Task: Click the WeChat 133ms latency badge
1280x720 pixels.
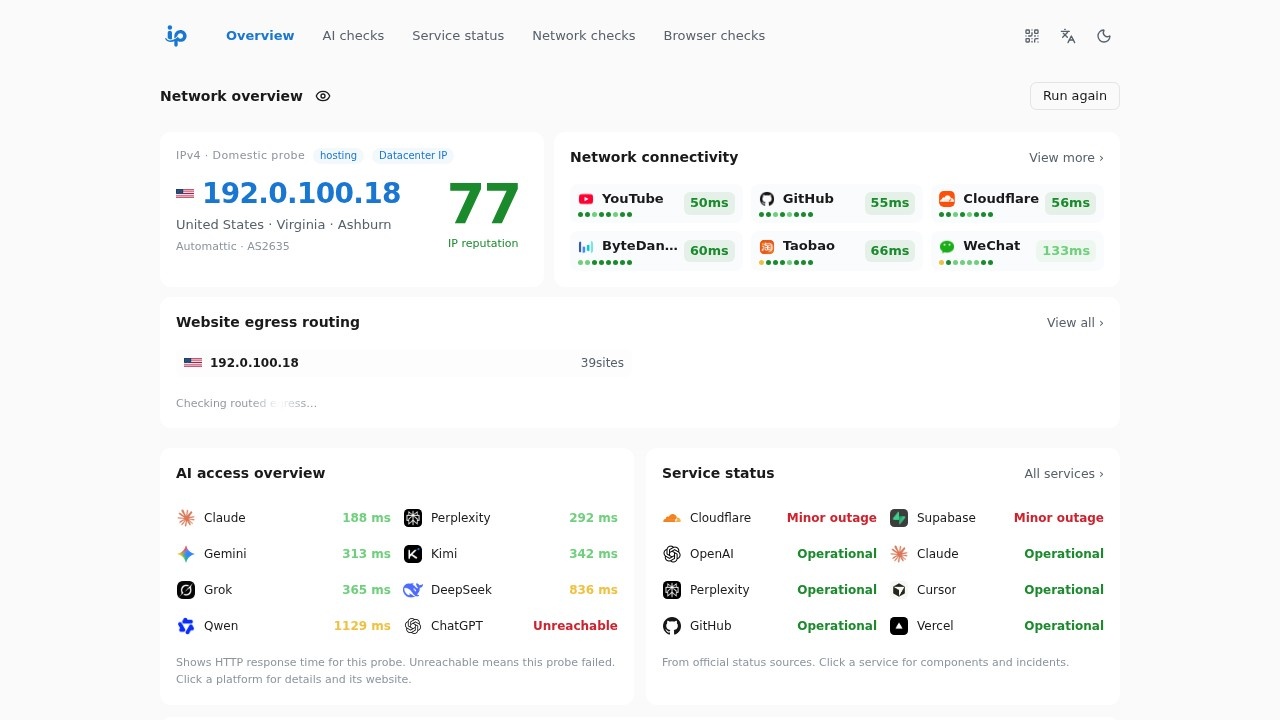Action: point(1066,251)
